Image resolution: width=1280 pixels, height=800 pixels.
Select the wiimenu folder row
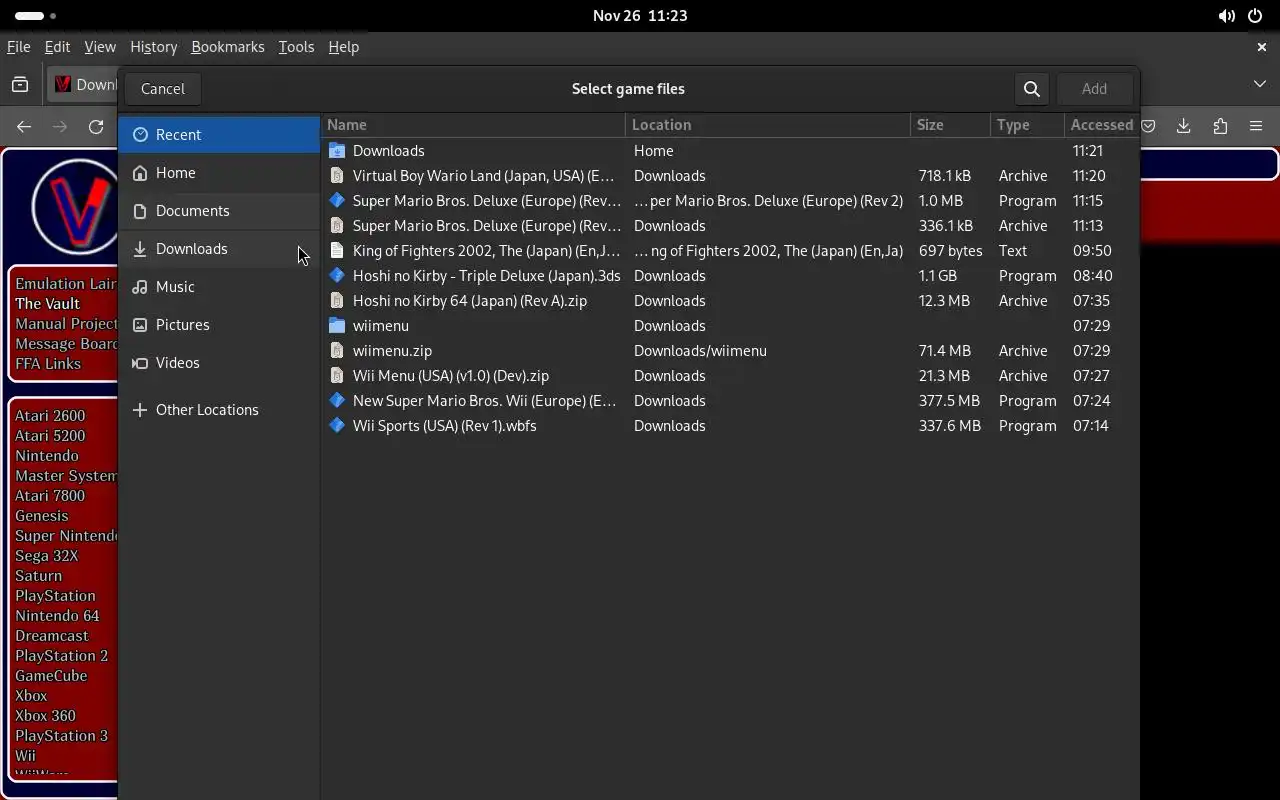tap(730, 326)
